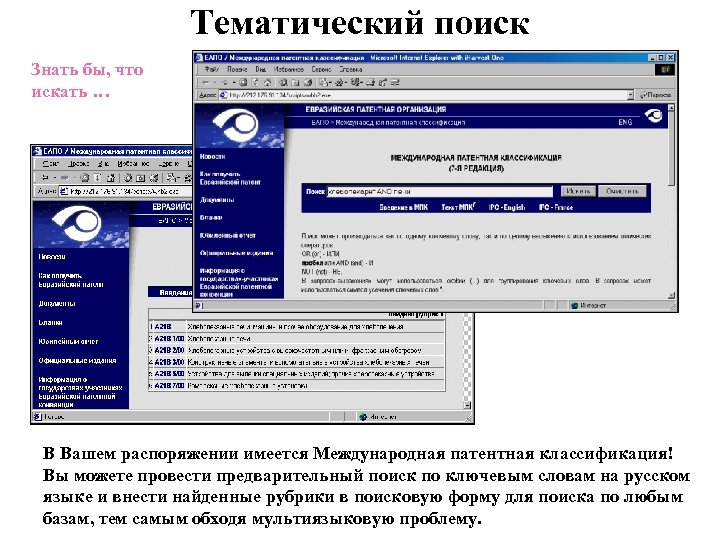This screenshot has height=540, width=720.
Task: Click scroll-down arrow in rear window
Action: click(467, 405)
